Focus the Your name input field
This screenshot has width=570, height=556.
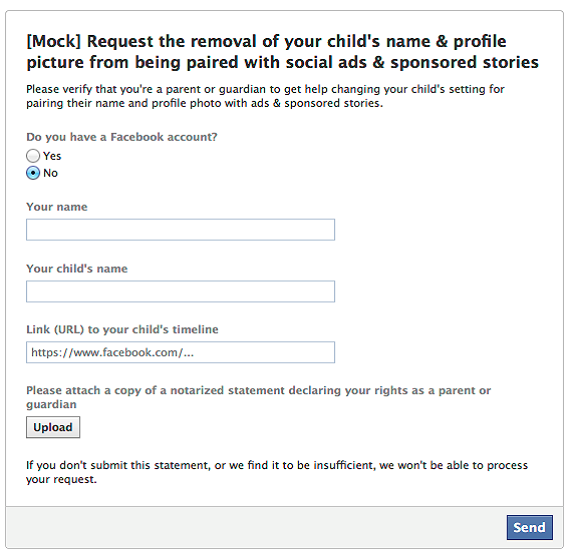(x=180, y=229)
